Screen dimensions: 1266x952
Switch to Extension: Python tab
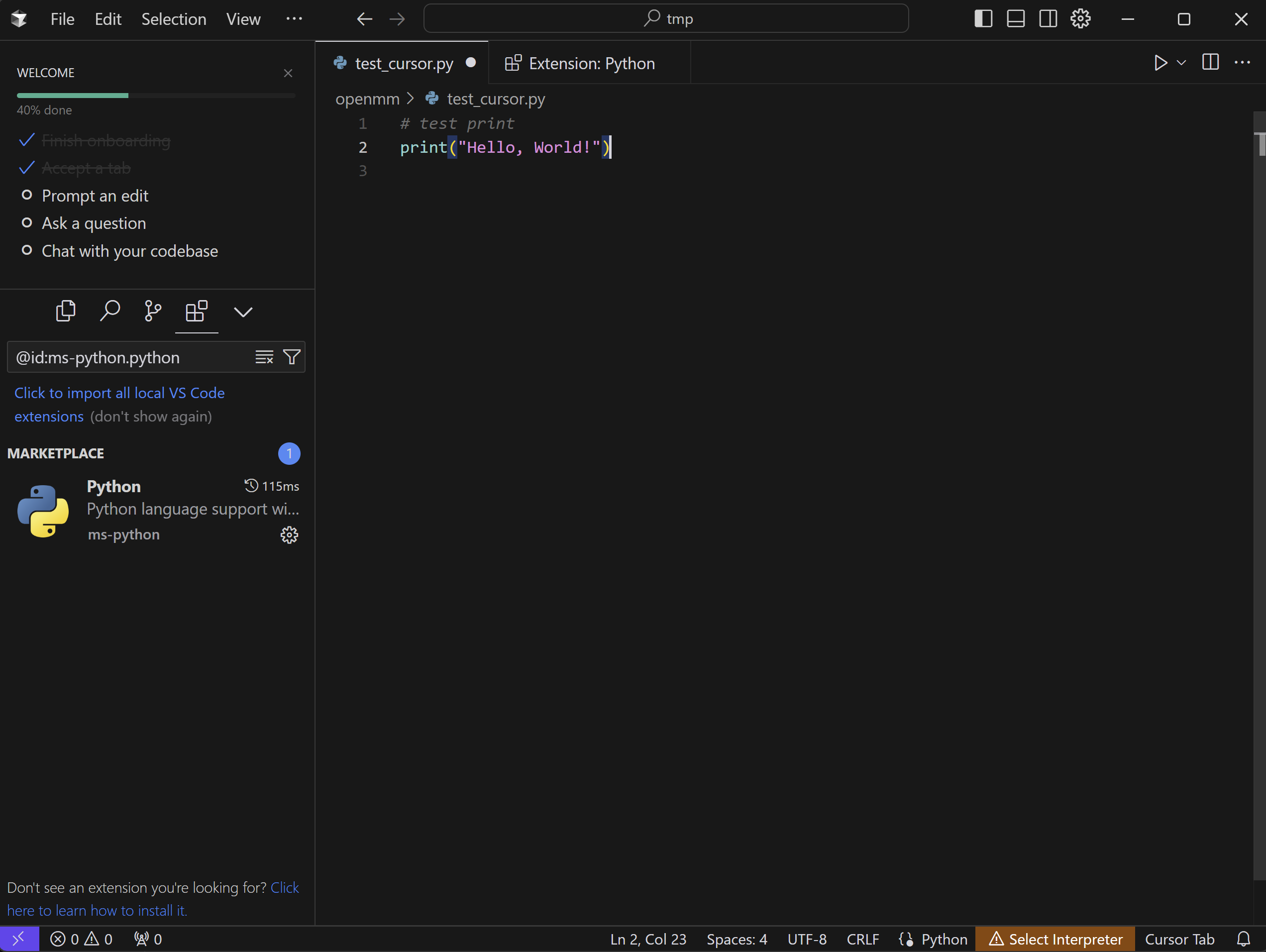click(x=591, y=64)
